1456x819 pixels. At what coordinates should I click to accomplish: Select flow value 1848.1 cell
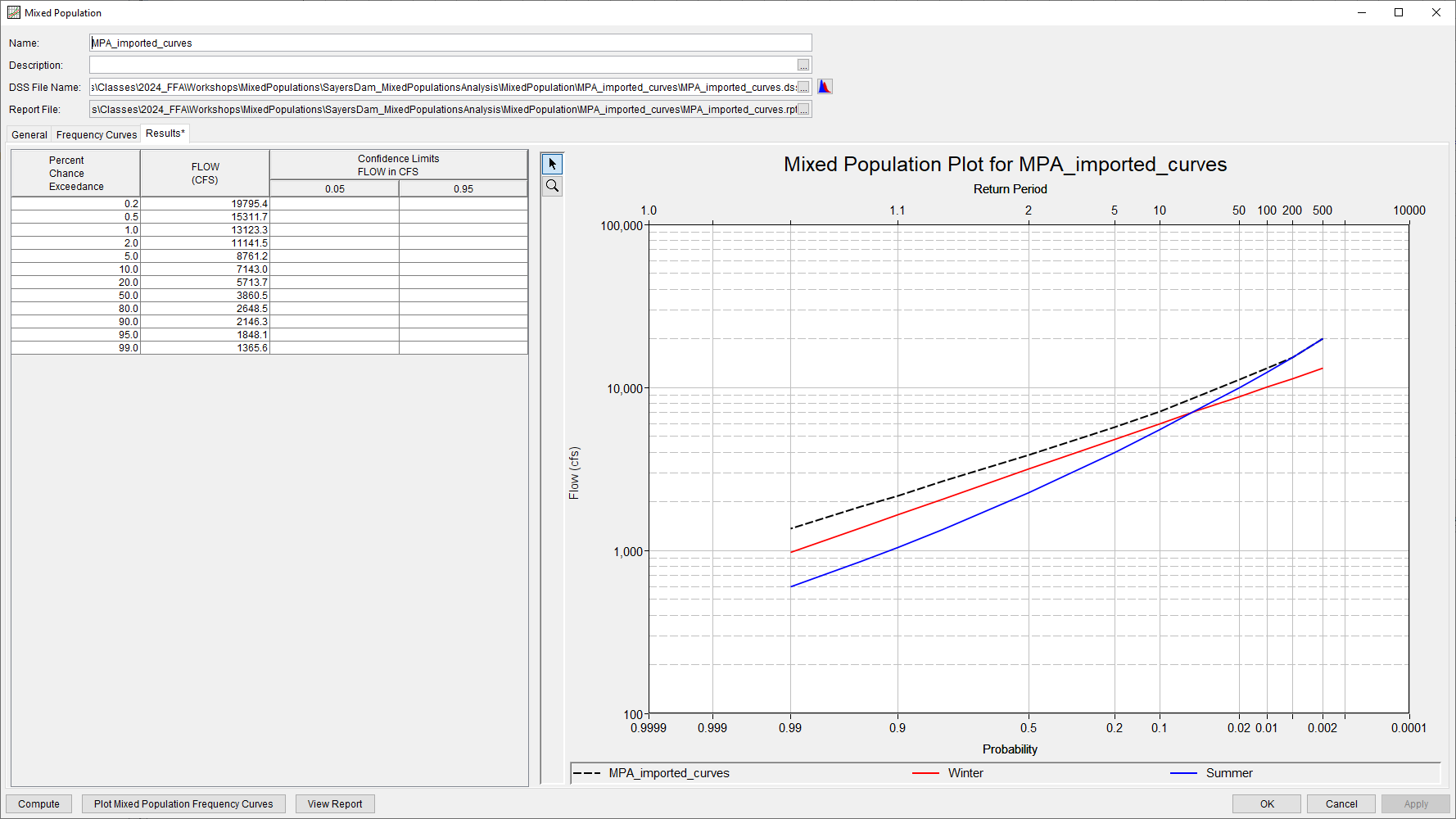205,335
